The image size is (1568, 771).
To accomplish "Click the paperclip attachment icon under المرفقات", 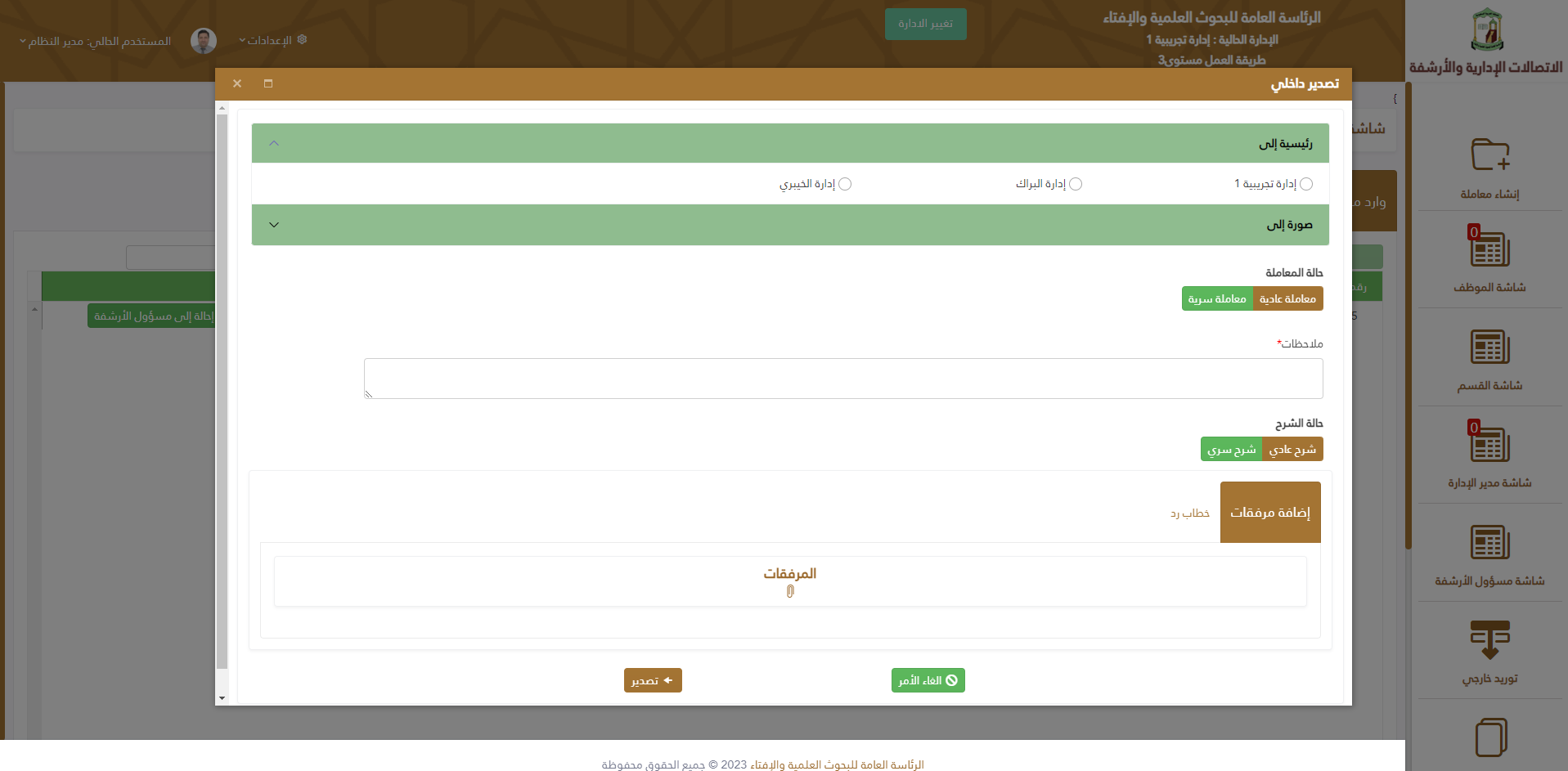I will pos(790,591).
